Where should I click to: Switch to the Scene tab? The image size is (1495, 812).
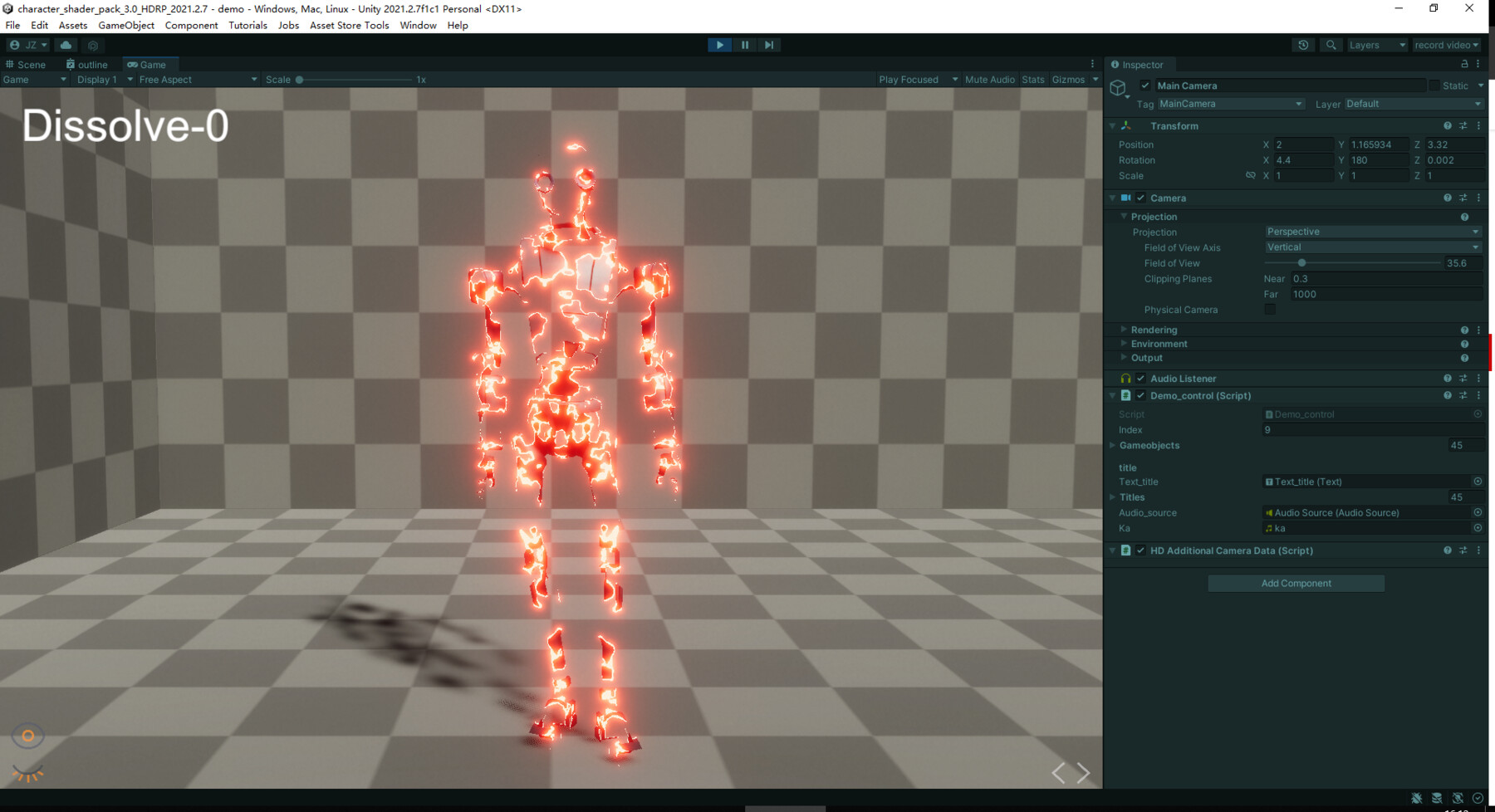(x=30, y=64)
